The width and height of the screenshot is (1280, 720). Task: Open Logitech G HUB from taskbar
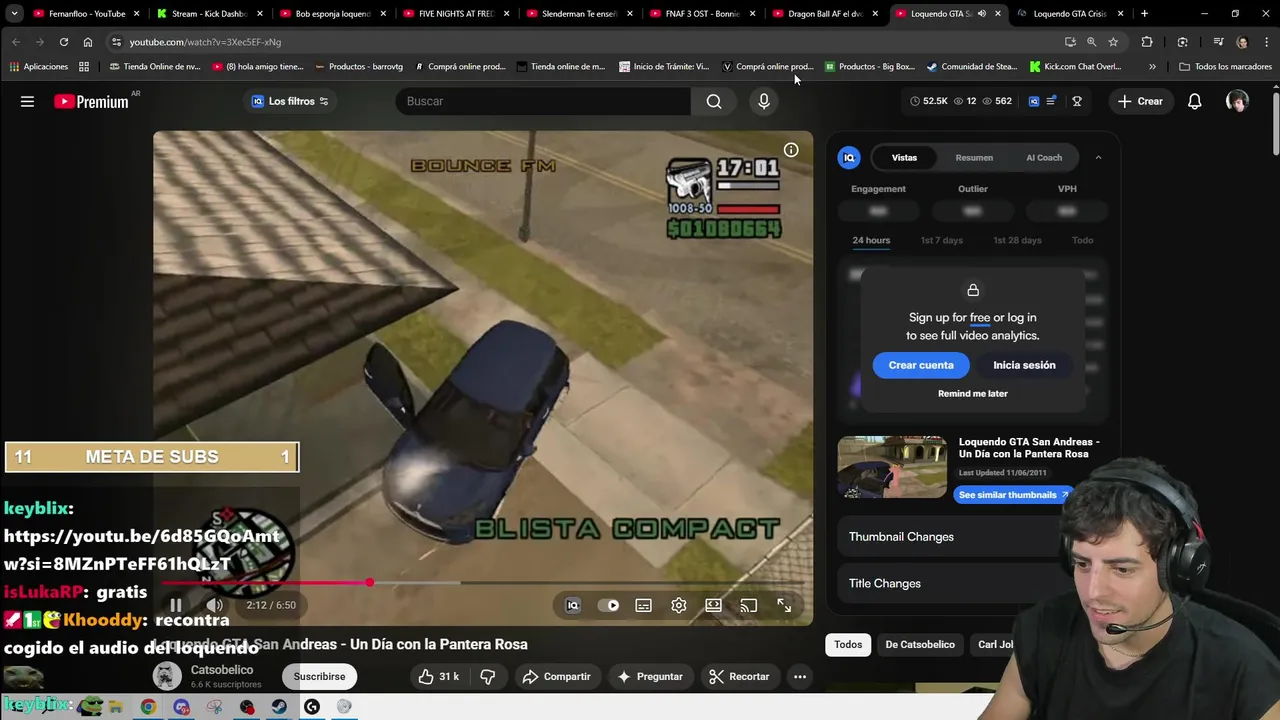[x=312, y=707]
